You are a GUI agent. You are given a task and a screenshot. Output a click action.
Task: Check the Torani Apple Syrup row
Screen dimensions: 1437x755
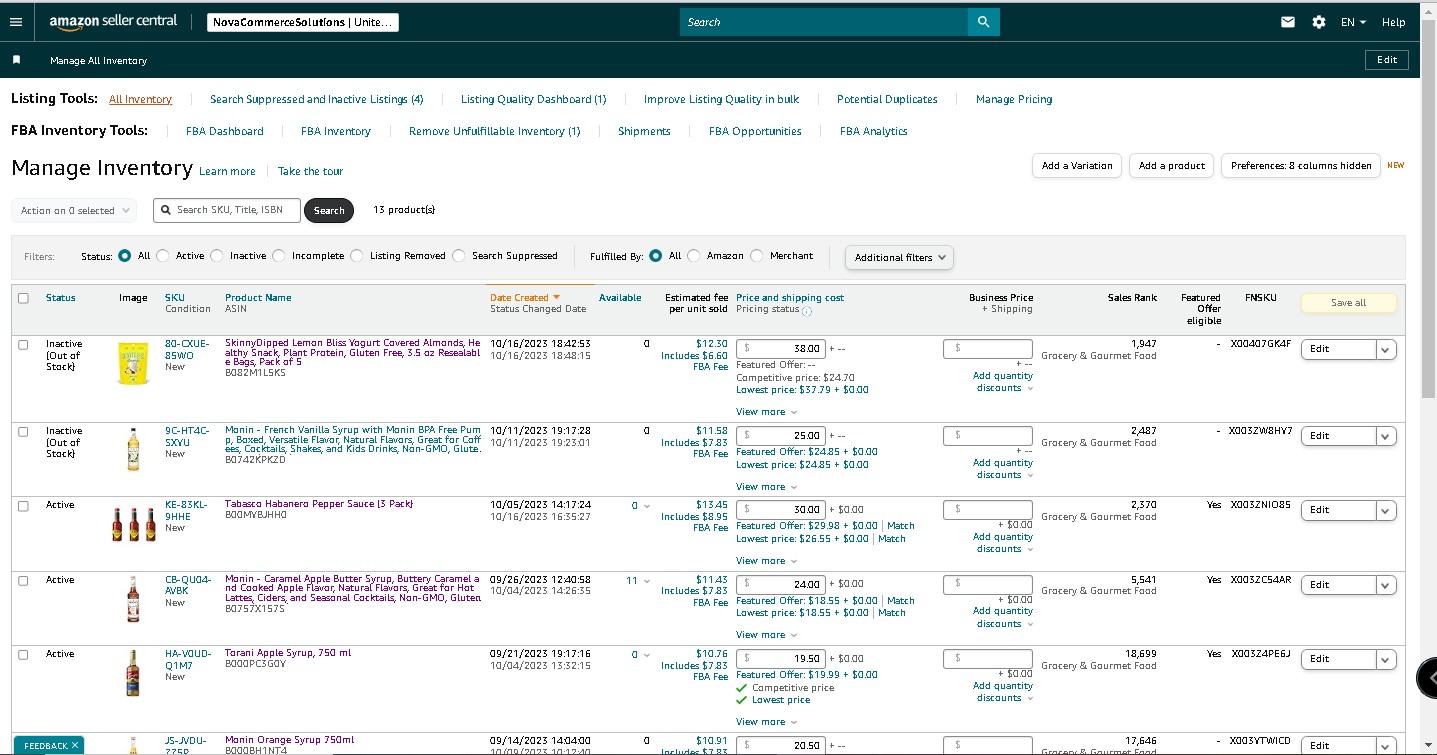click(x=23, y=654)
